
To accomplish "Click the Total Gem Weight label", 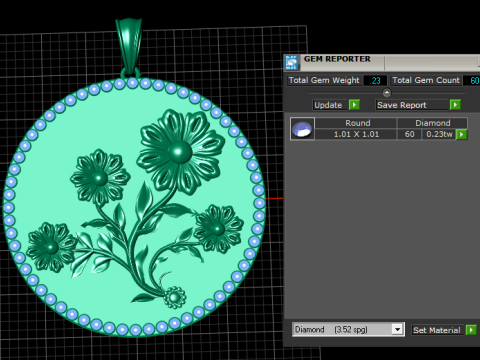I will pos(324,80).
